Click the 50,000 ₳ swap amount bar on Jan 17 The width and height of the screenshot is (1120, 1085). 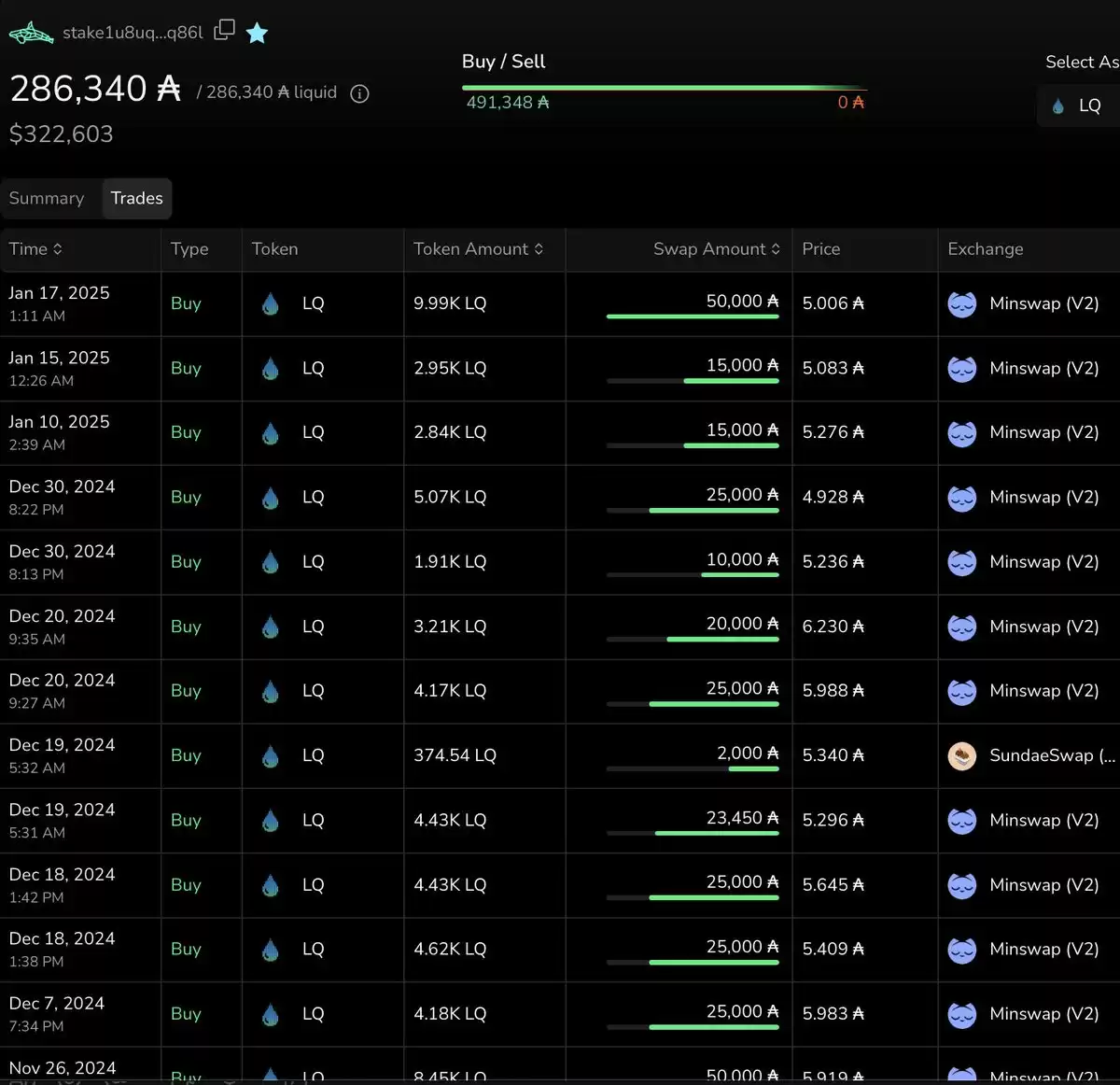point(693,317)
